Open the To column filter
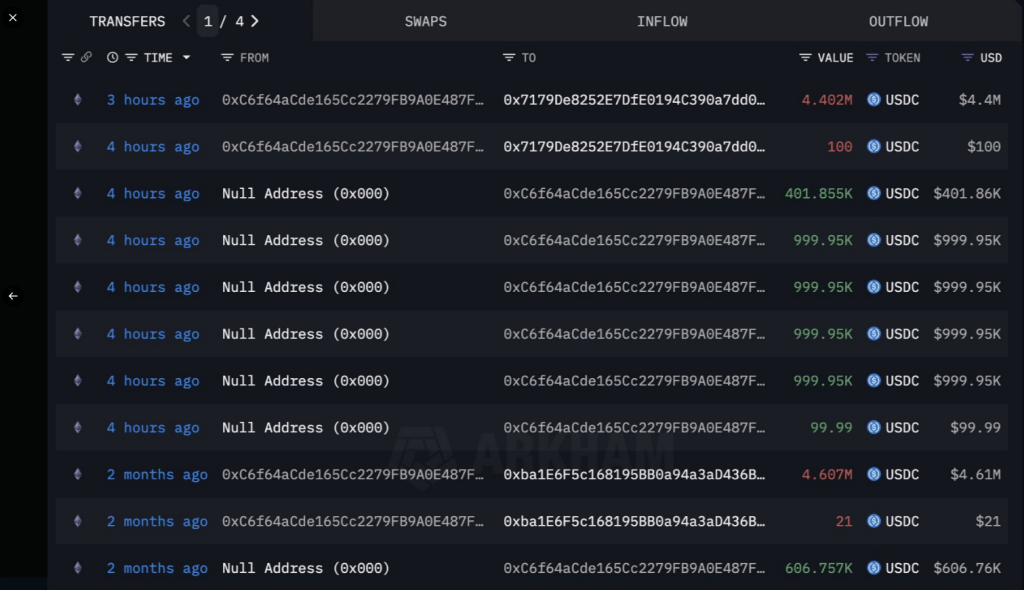This screenshot has height=590, width=1024. 509,58
